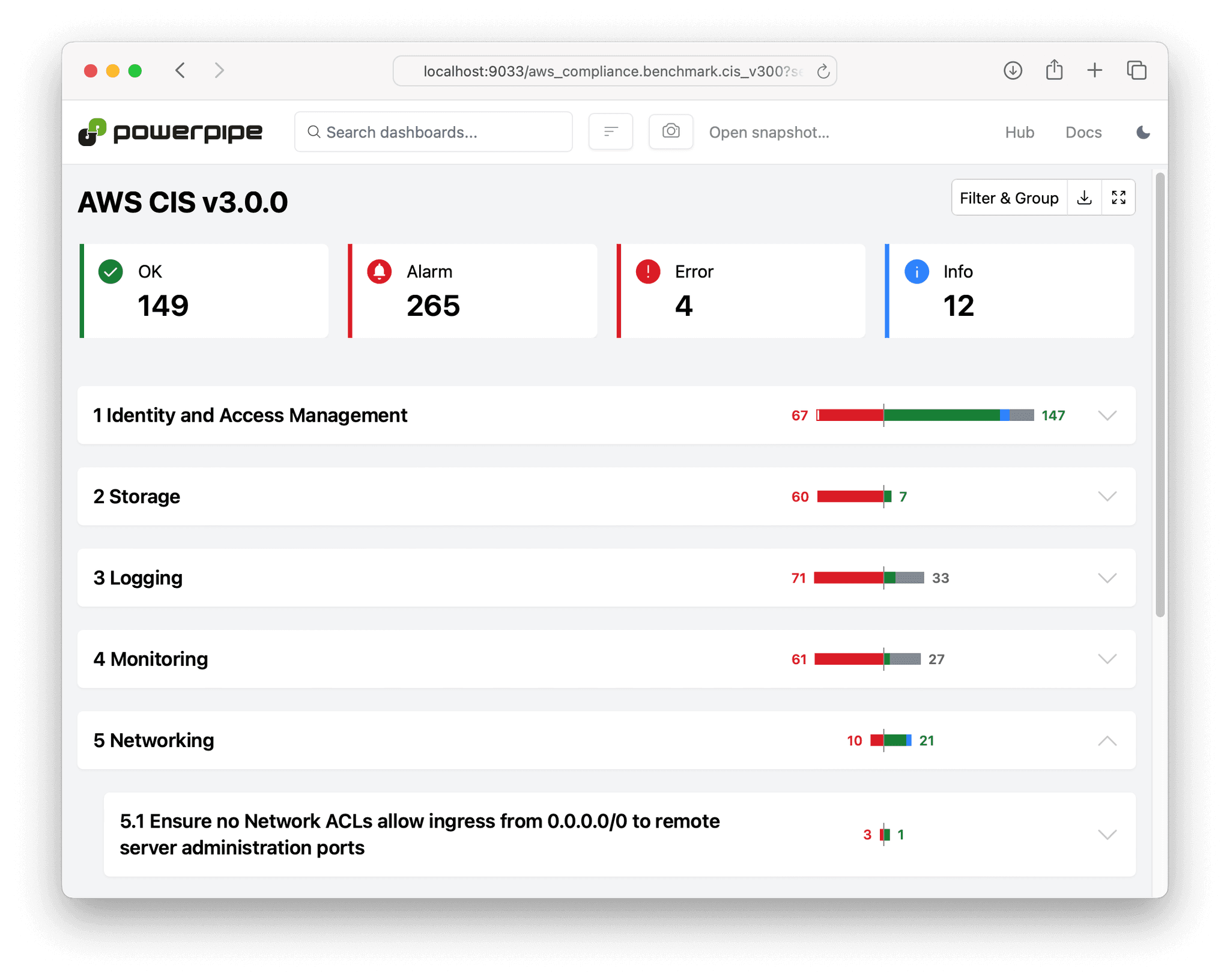Reload the page via address bar icon
1230x980 pixels.
coord(822,70)
